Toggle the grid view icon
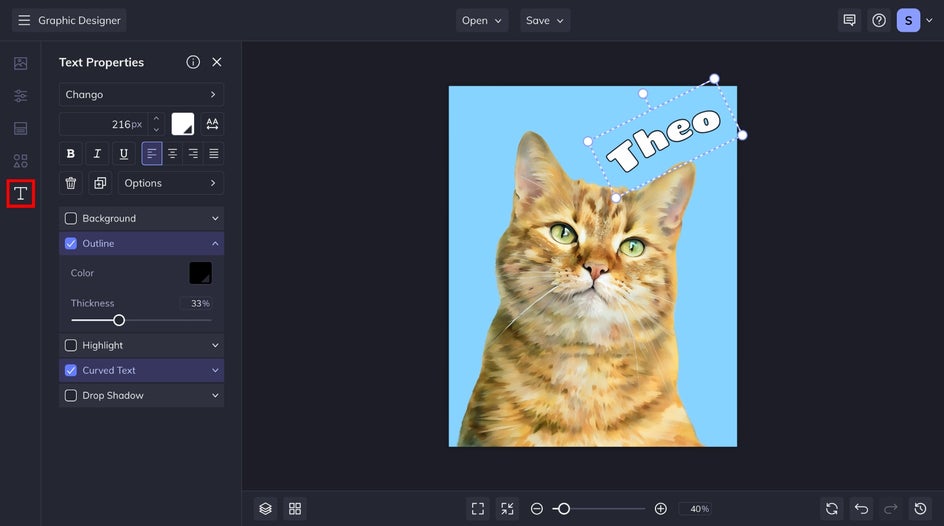Screen dimensions: 944x526 [295, 509]
